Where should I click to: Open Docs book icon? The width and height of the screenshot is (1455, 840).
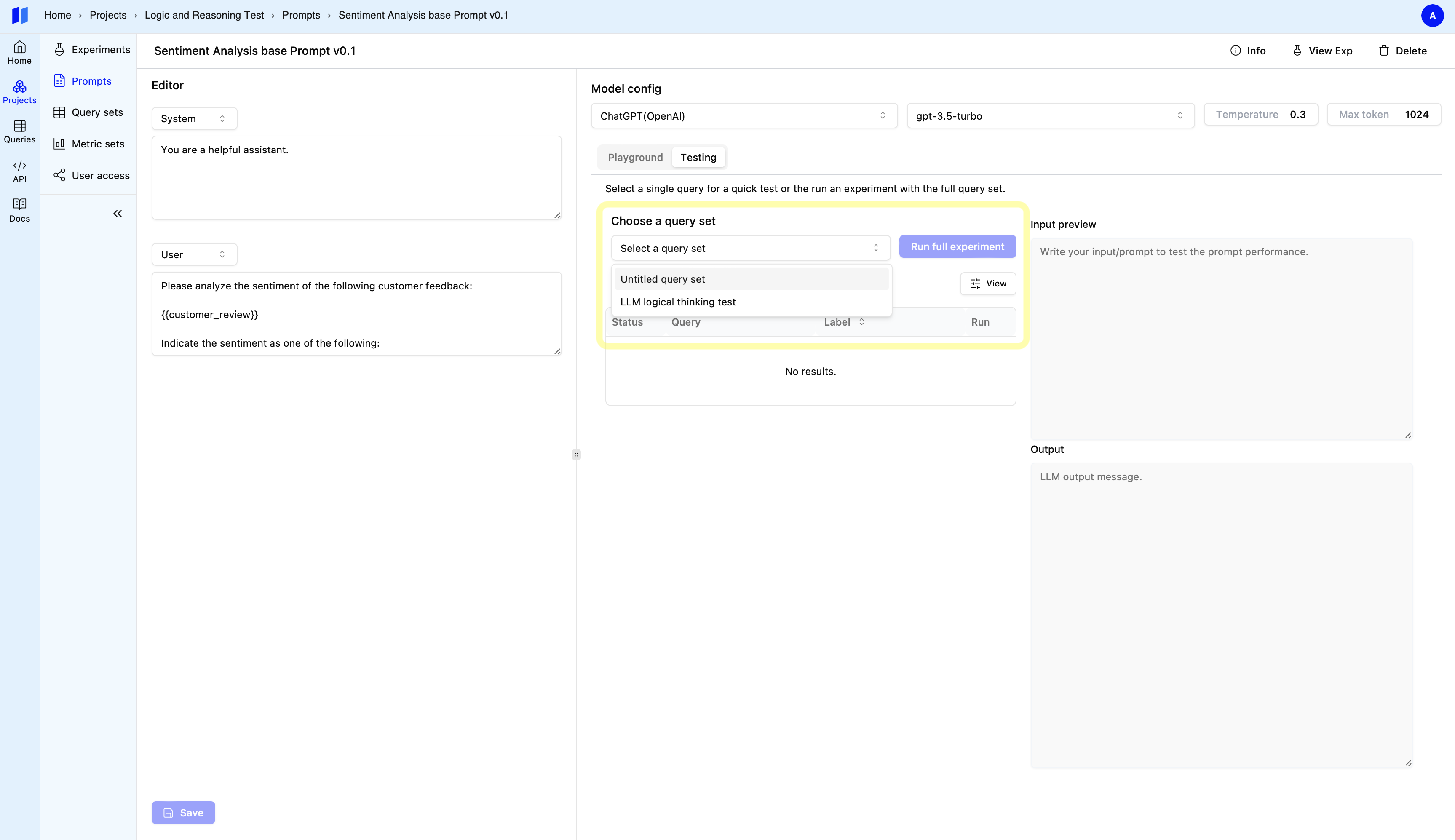20,211
